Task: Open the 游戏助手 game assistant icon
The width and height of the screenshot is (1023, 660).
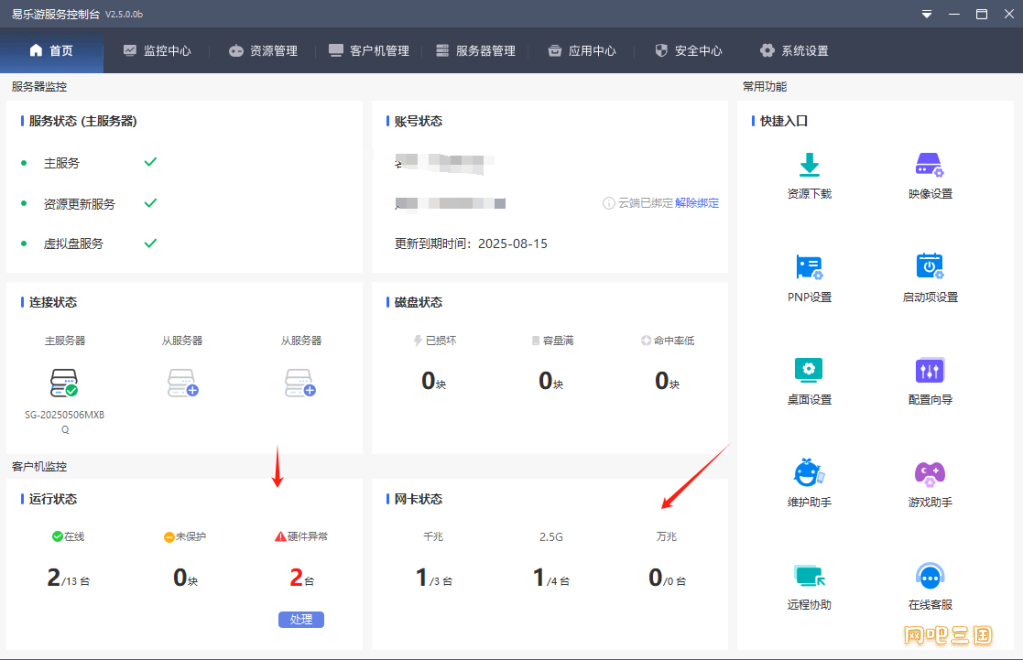Action: pyautogui.click(x=930, y=472)
